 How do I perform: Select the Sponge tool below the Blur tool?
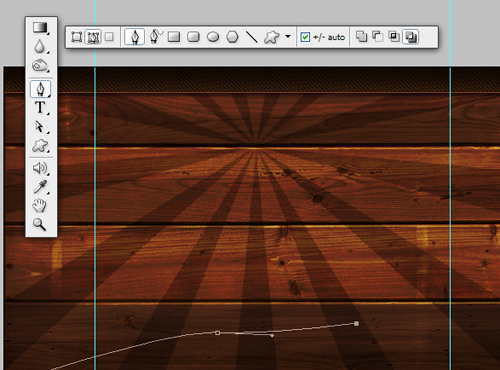pyautogui.click(x=40, y=65)
